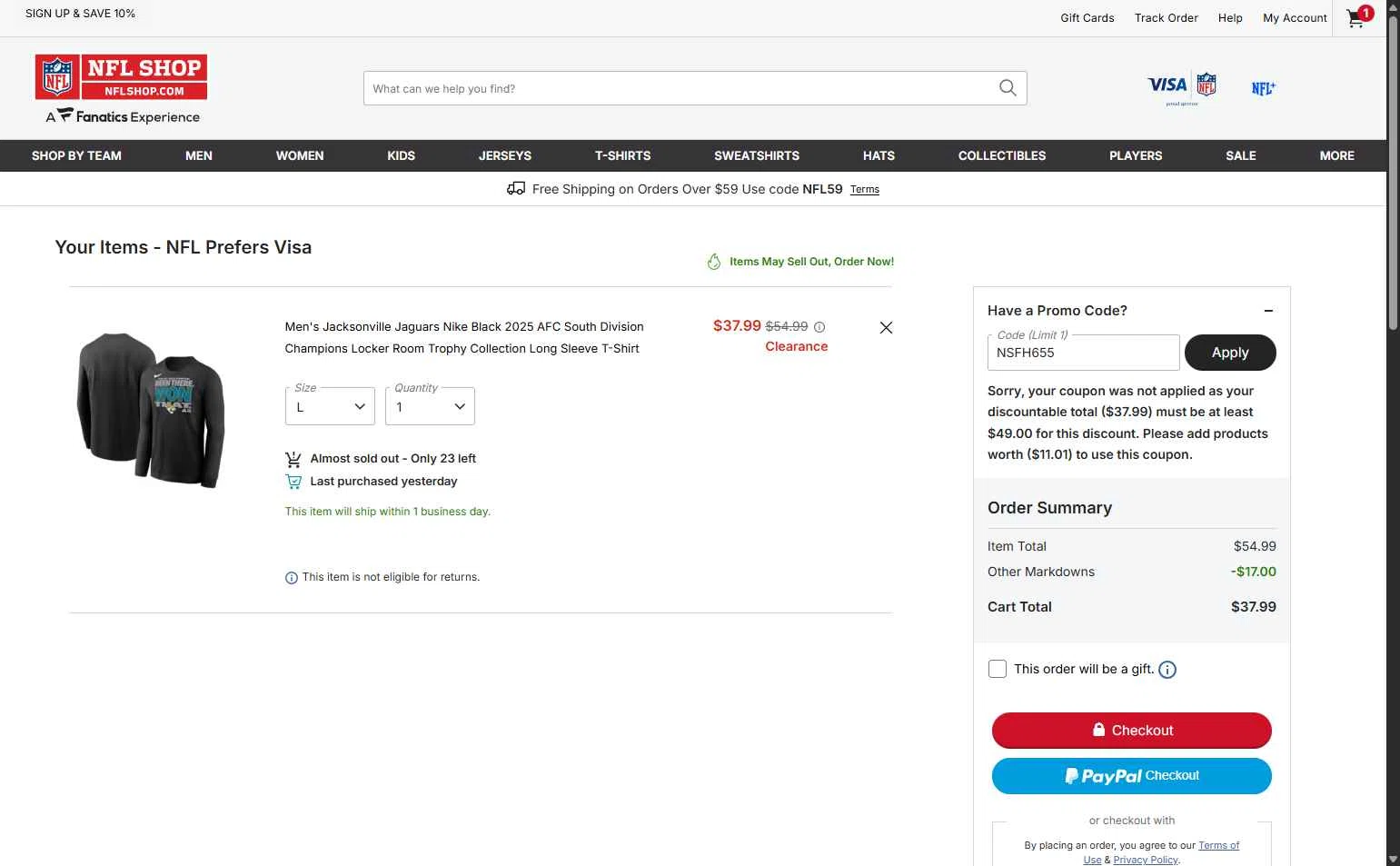Open My Account link
The image size is (1400, 866).
coord(1295,18)
